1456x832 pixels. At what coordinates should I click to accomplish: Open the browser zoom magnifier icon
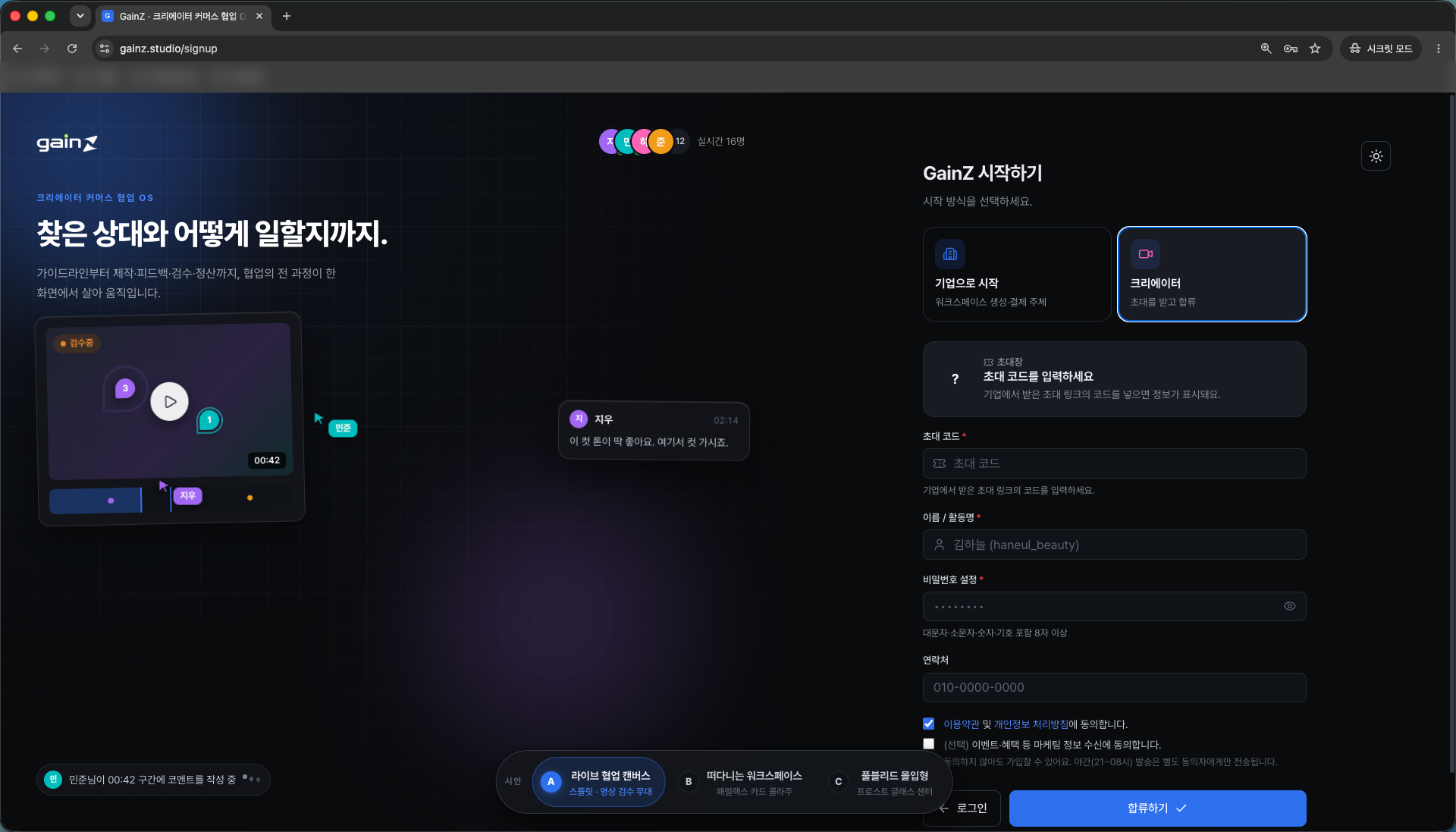pos(1266,49)
